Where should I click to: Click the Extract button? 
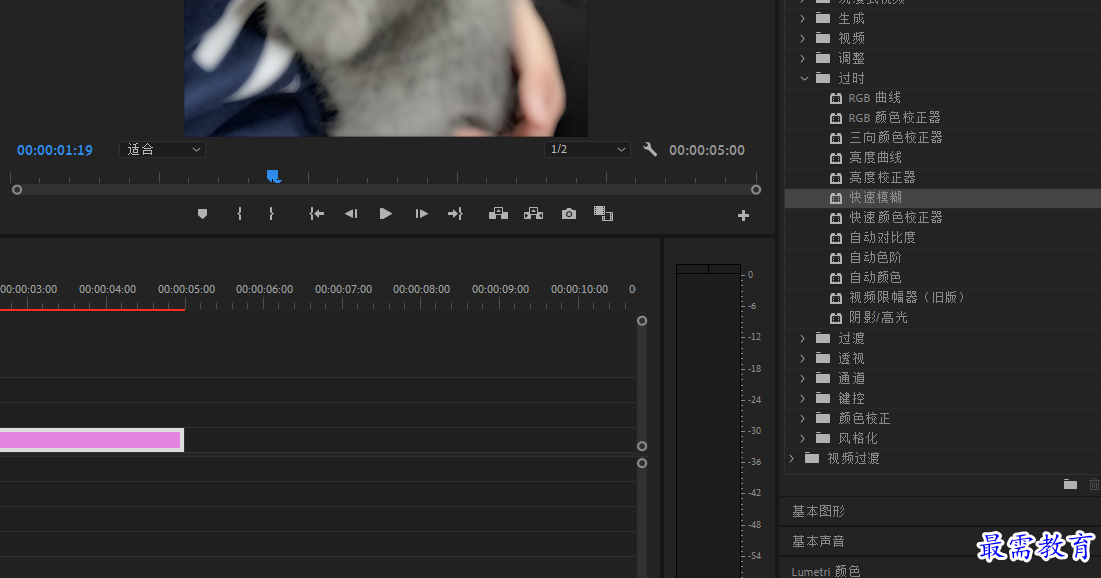(534, 214)
